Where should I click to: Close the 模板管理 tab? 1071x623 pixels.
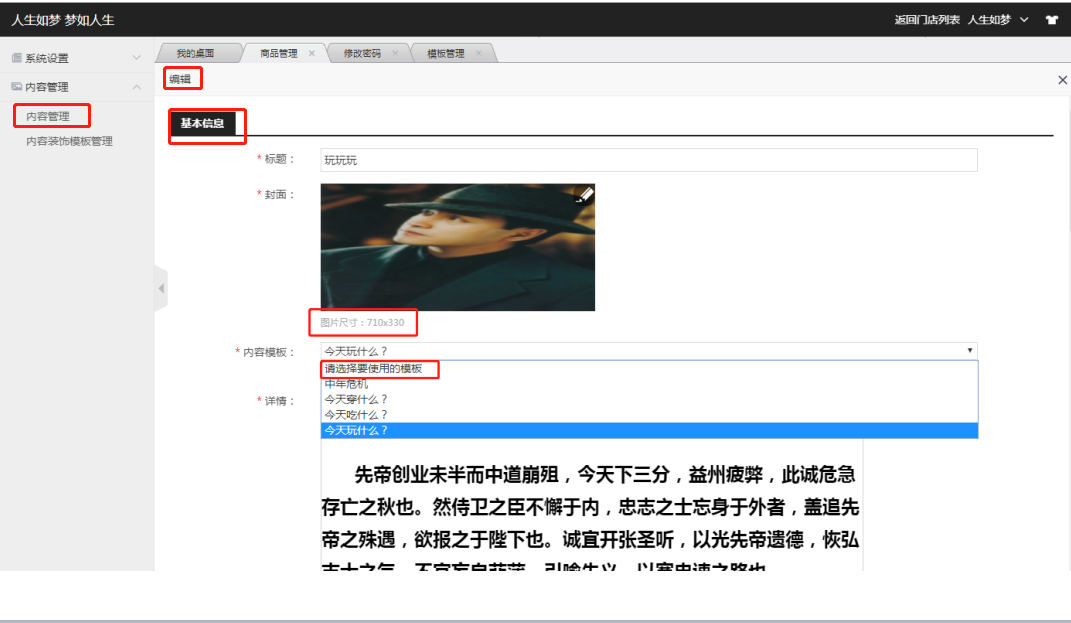479,53
